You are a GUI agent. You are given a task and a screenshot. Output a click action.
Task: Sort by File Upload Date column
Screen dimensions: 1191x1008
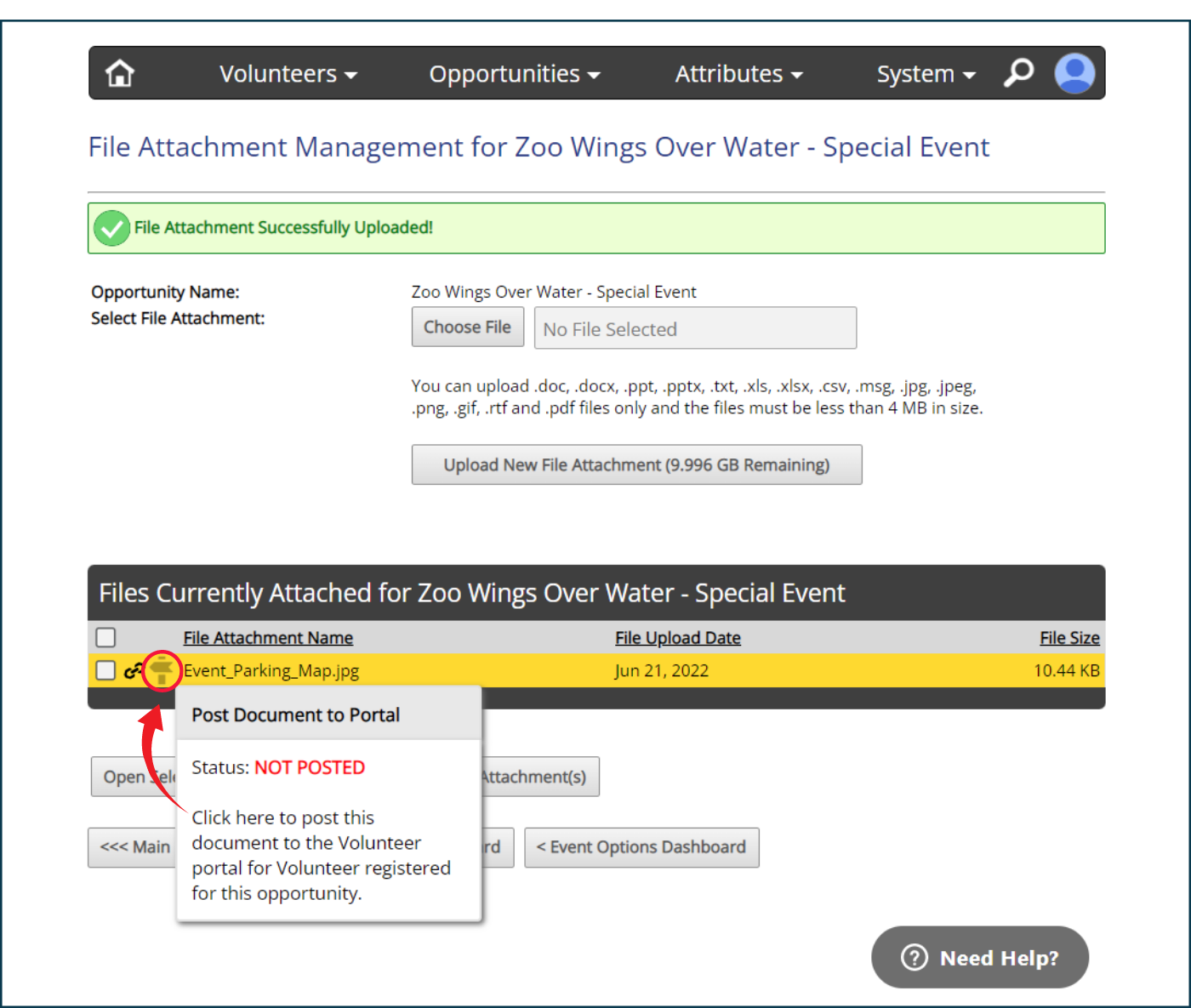pyautogui.click(x=678, y=638)
